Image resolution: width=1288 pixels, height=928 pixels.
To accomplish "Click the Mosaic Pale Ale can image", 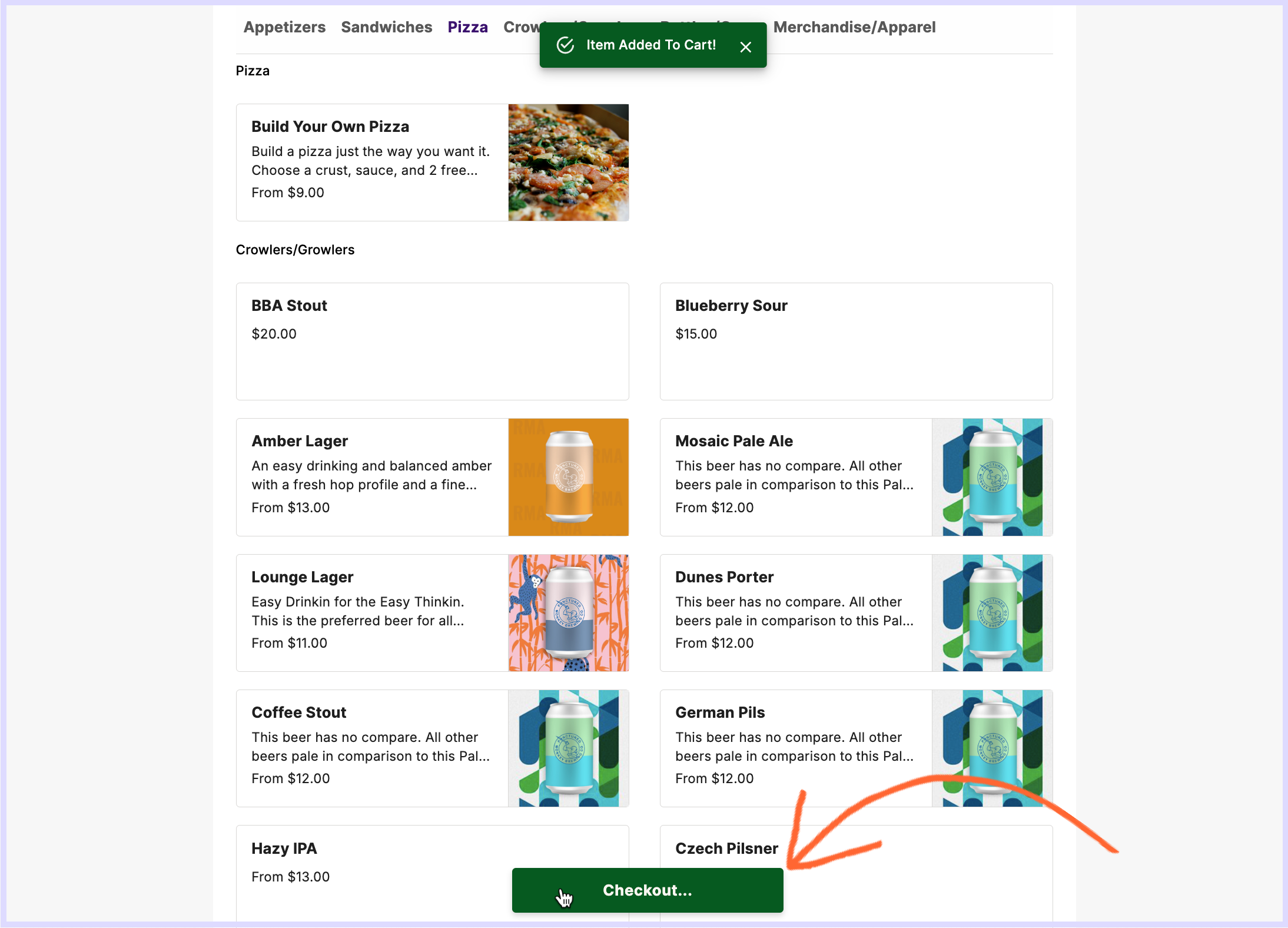I will 992,477.
